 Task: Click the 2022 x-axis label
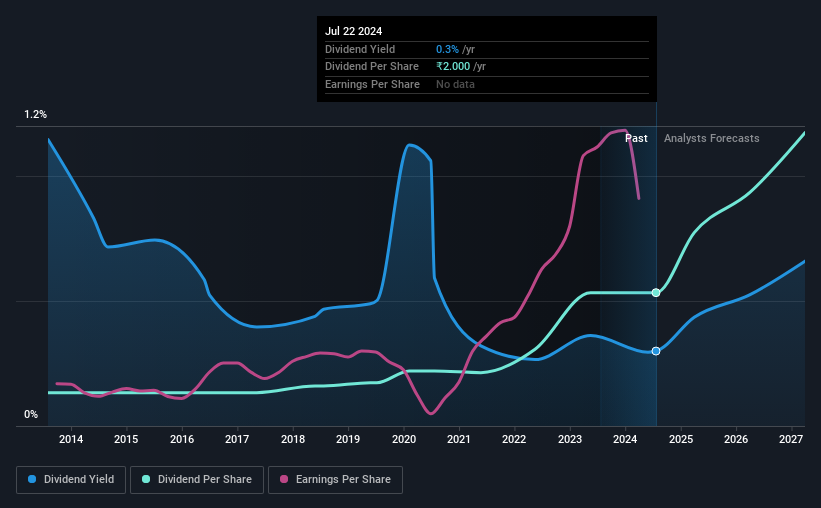pos(514,439)
